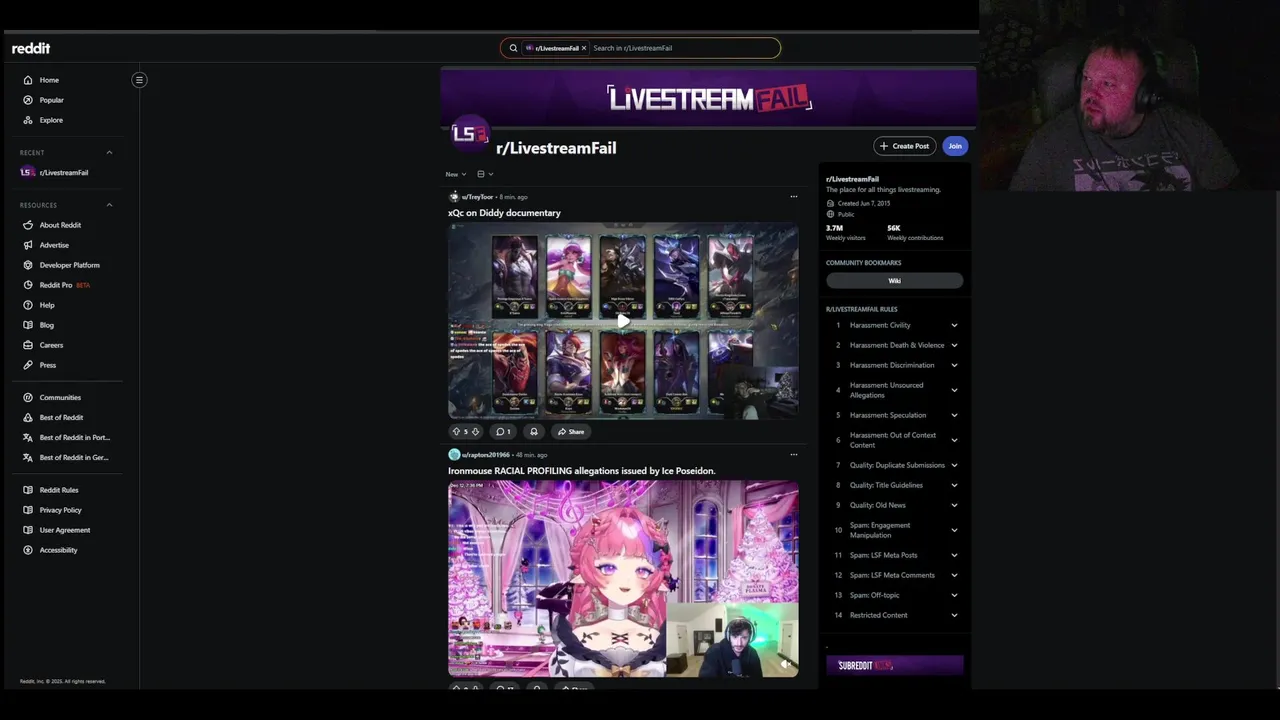The image size is (1280, 720).
Task: Expand rule 5 Harassment: Speculation
Action: click(x=954, y=415)
